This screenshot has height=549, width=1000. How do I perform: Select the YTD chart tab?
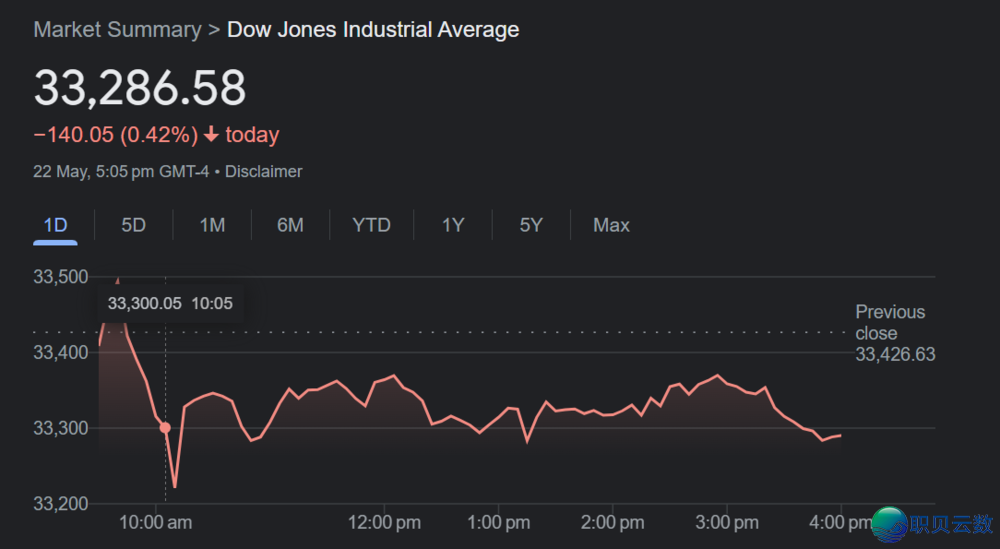(x=371, y=225)
